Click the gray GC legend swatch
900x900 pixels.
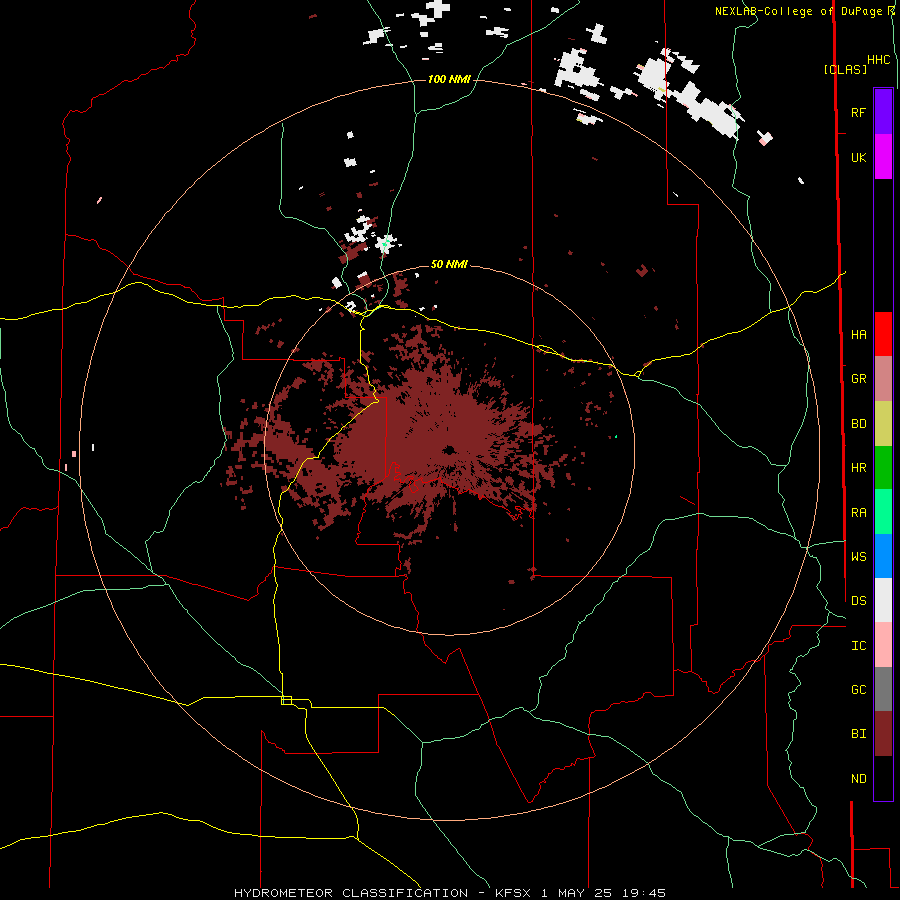coord(883,689)
